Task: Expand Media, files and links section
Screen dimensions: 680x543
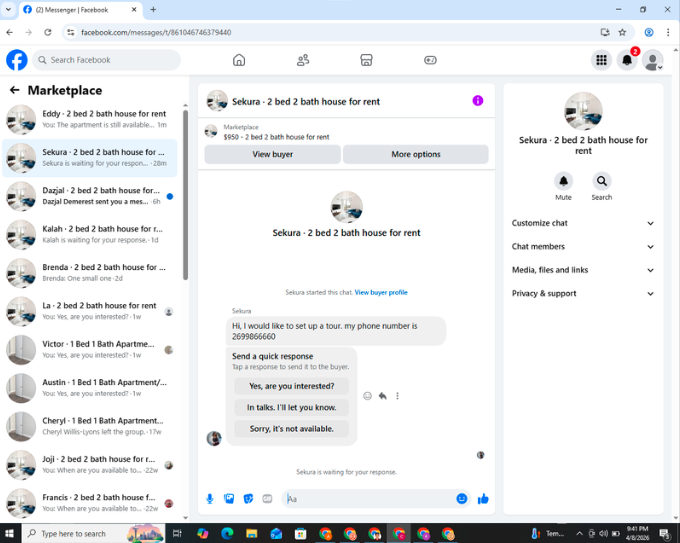Action: click(x=583, y=270)
